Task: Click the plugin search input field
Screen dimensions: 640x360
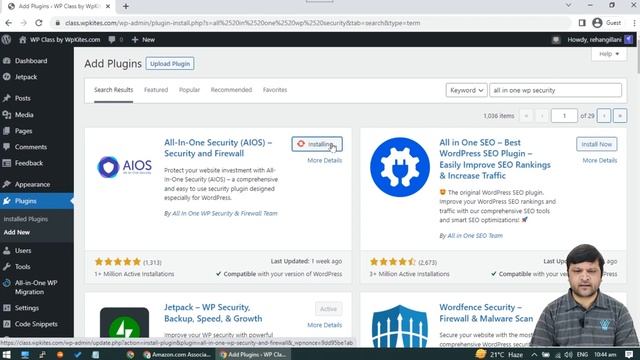Action: point(556,90)
